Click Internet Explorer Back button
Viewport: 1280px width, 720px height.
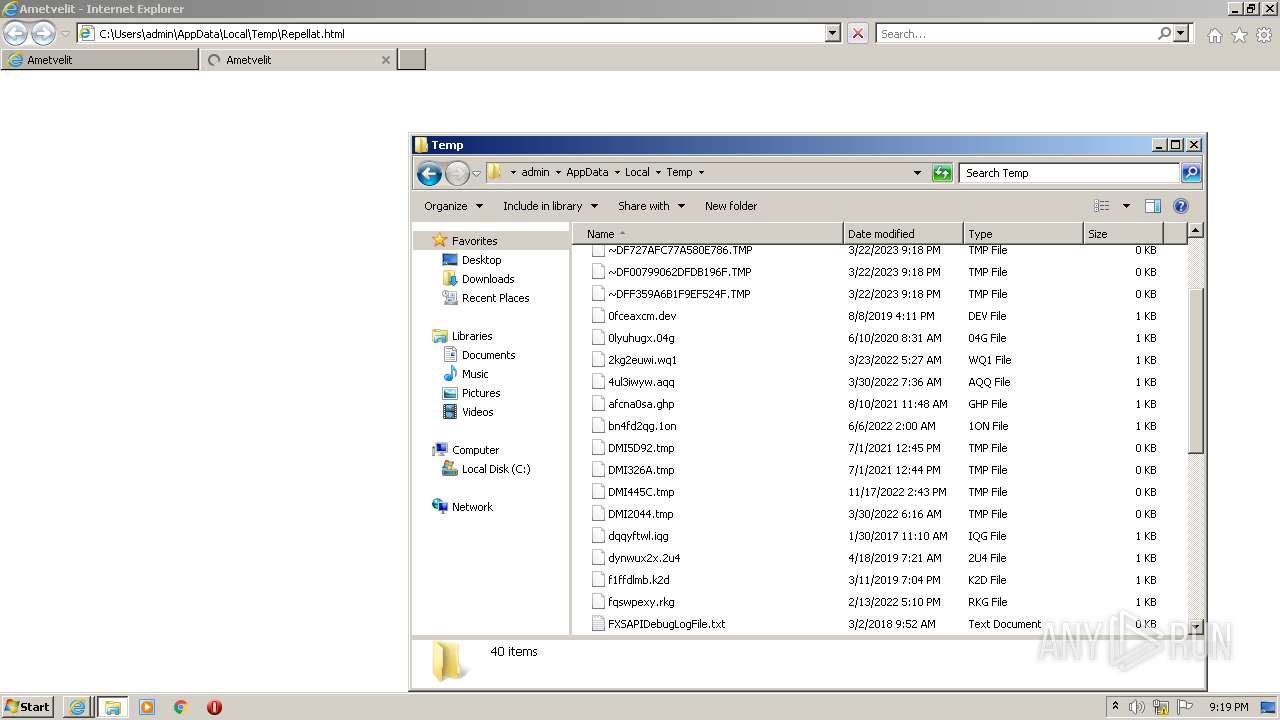tap(15, 34)
